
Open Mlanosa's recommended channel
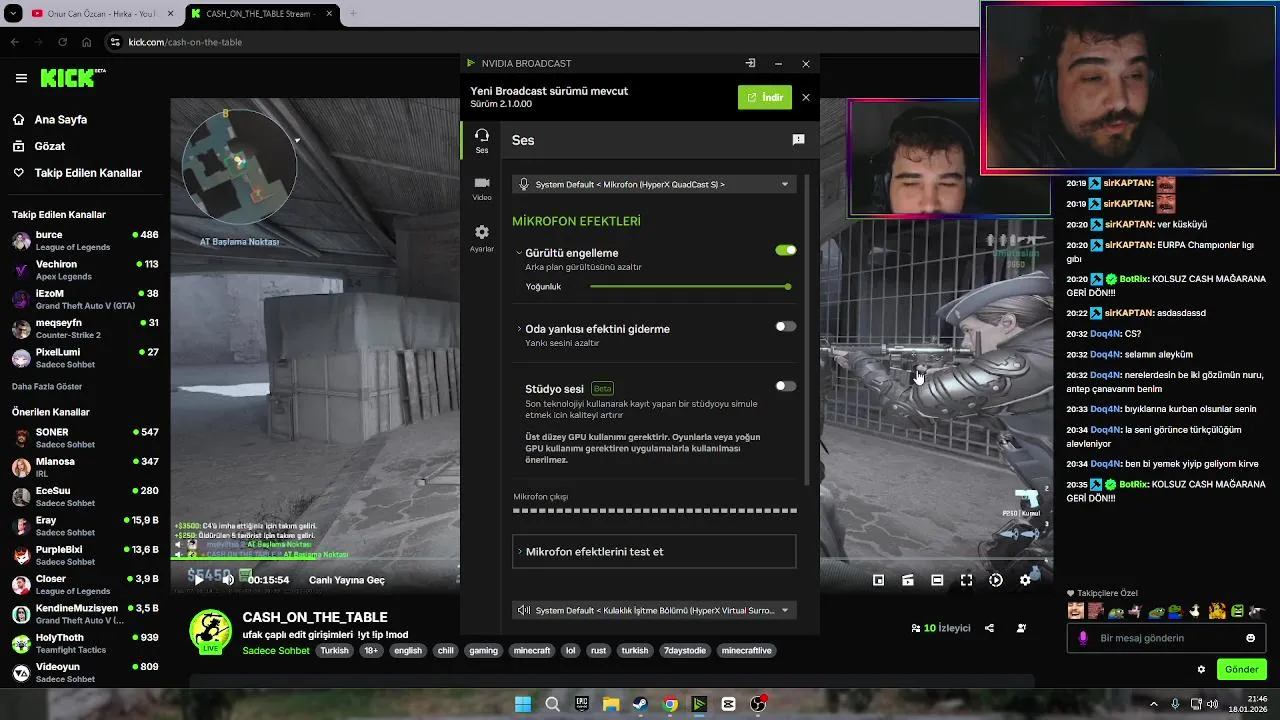pos(85,467)
